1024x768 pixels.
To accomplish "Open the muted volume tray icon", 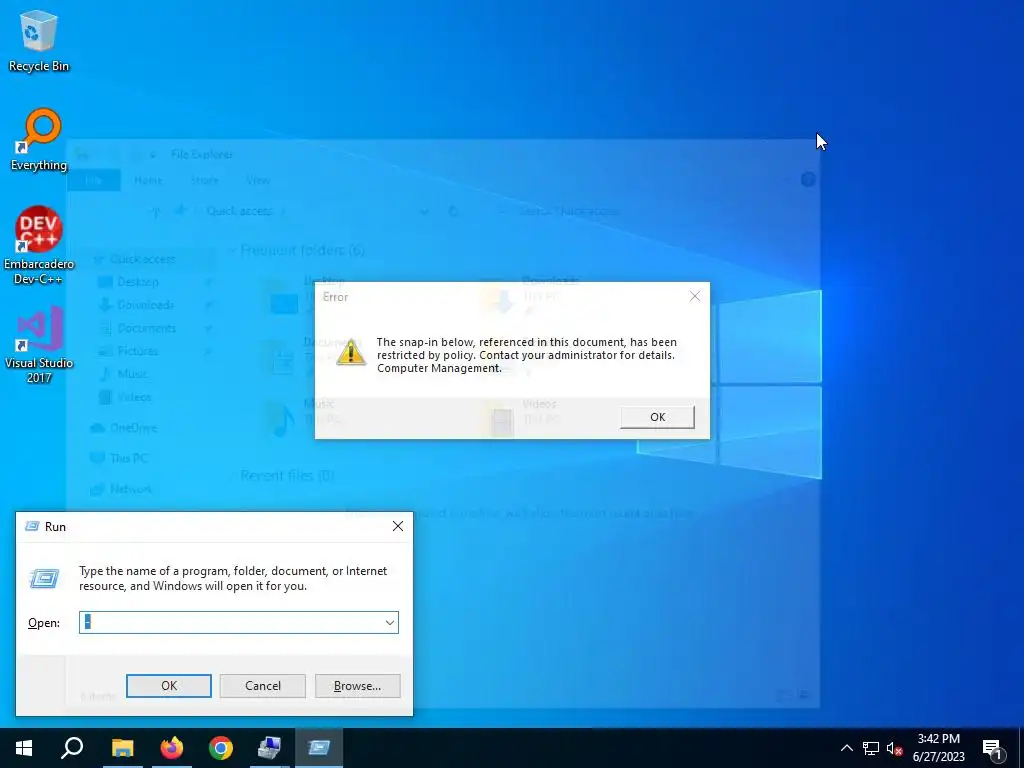I will 894,748.
